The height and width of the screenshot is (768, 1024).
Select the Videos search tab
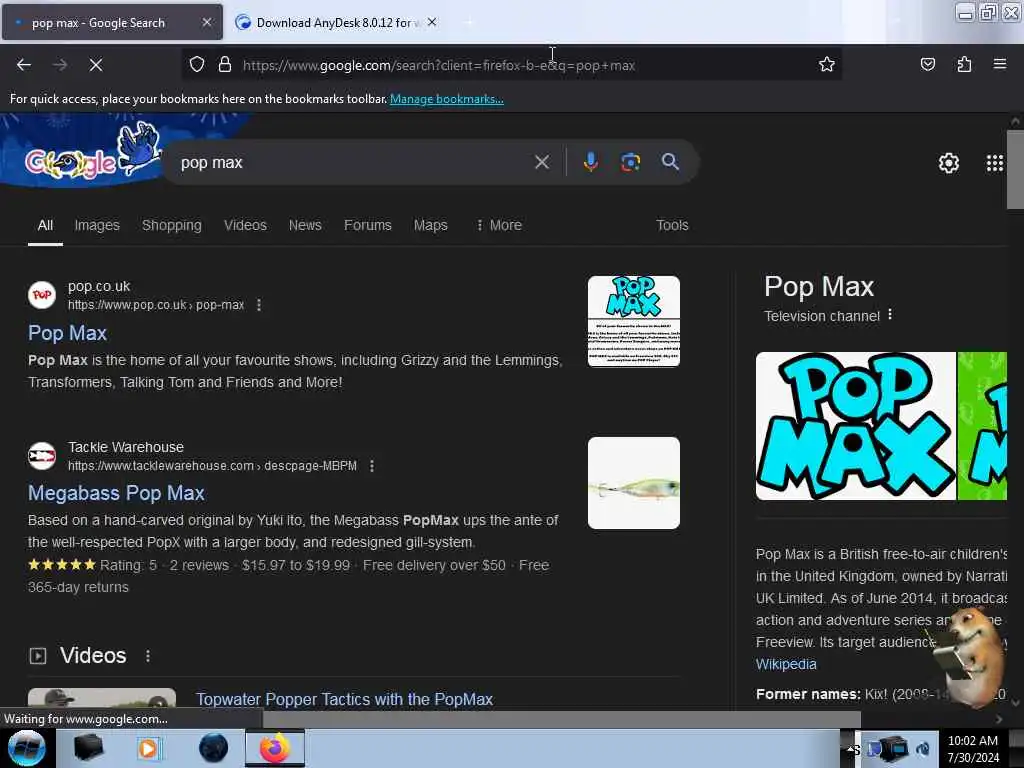coord(245,225)
